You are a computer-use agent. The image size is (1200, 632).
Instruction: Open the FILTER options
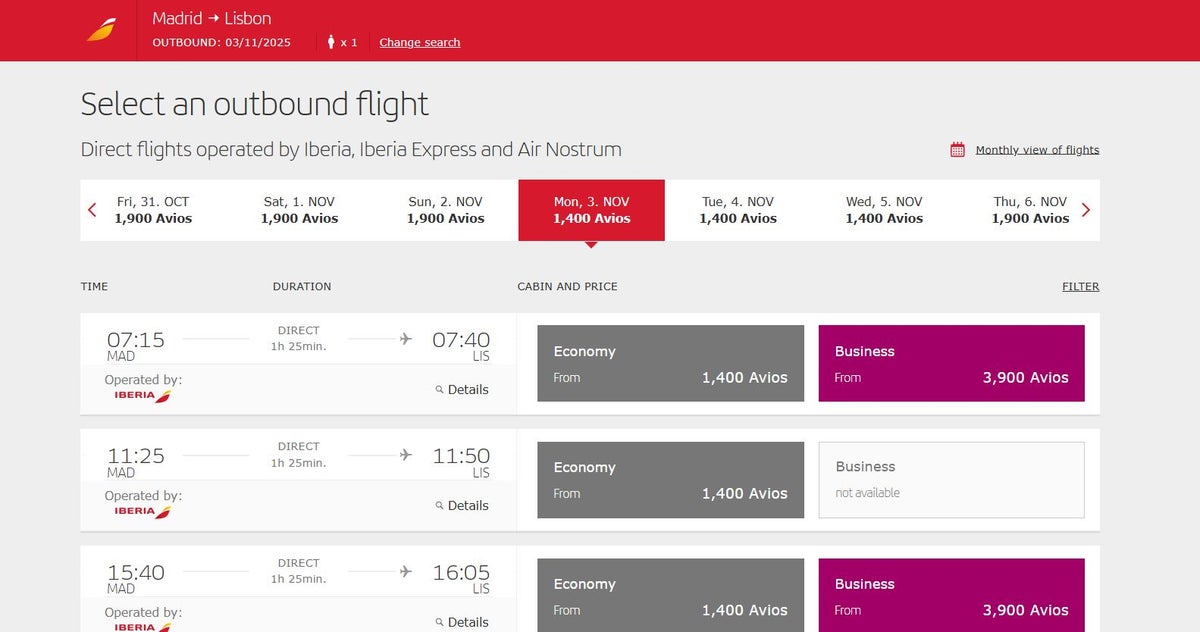point(1080,286)
